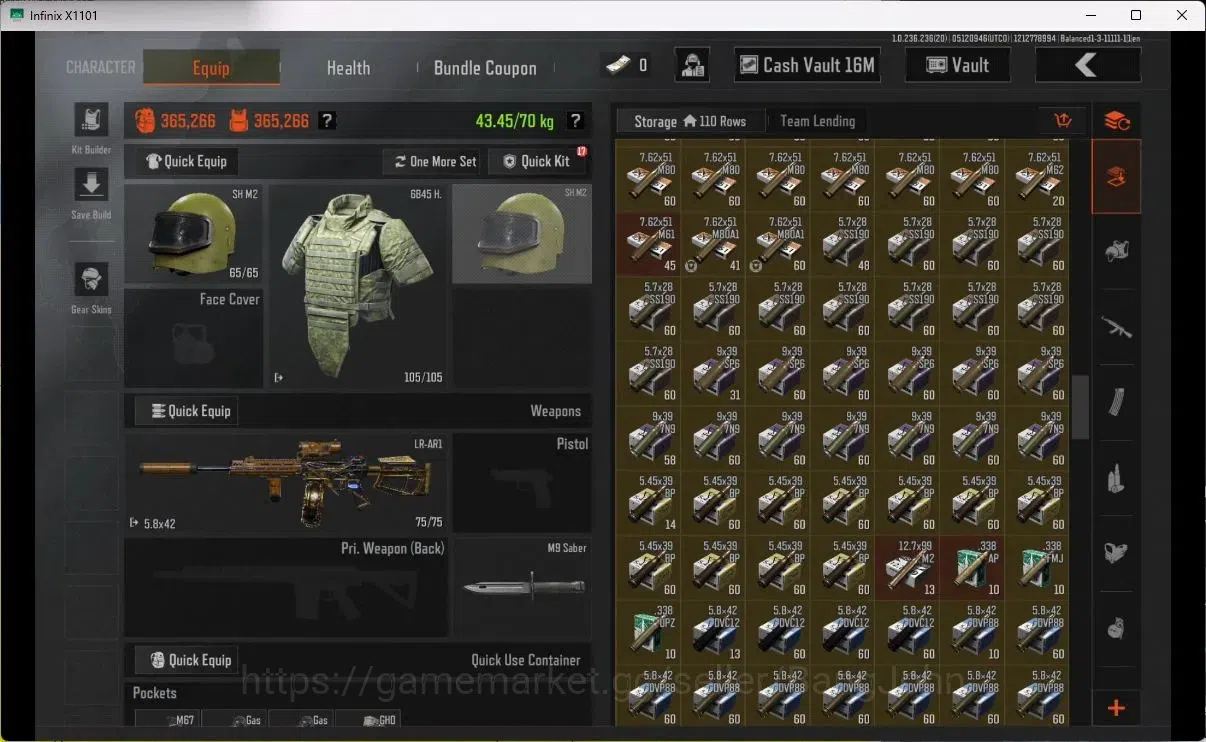Select the .338 FMJ ammo box
This screenshot has width=1206, height=742.
click(x=1036, y=566)
